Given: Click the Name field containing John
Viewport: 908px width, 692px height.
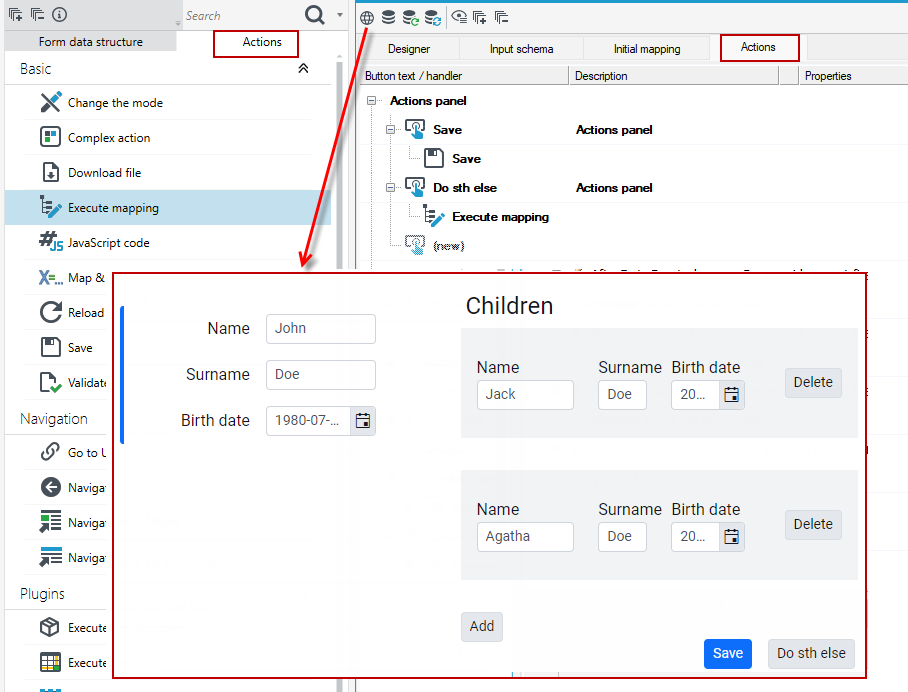Looking at the screenshot, I should pos(321,328).
